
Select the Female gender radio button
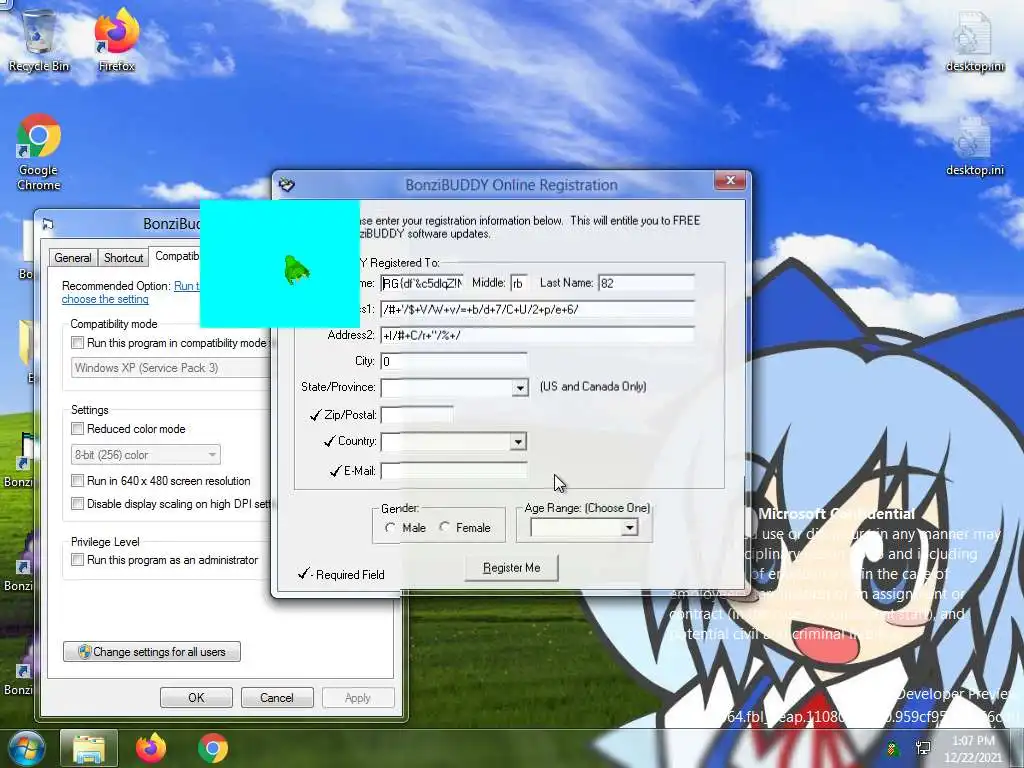(445, 527)
